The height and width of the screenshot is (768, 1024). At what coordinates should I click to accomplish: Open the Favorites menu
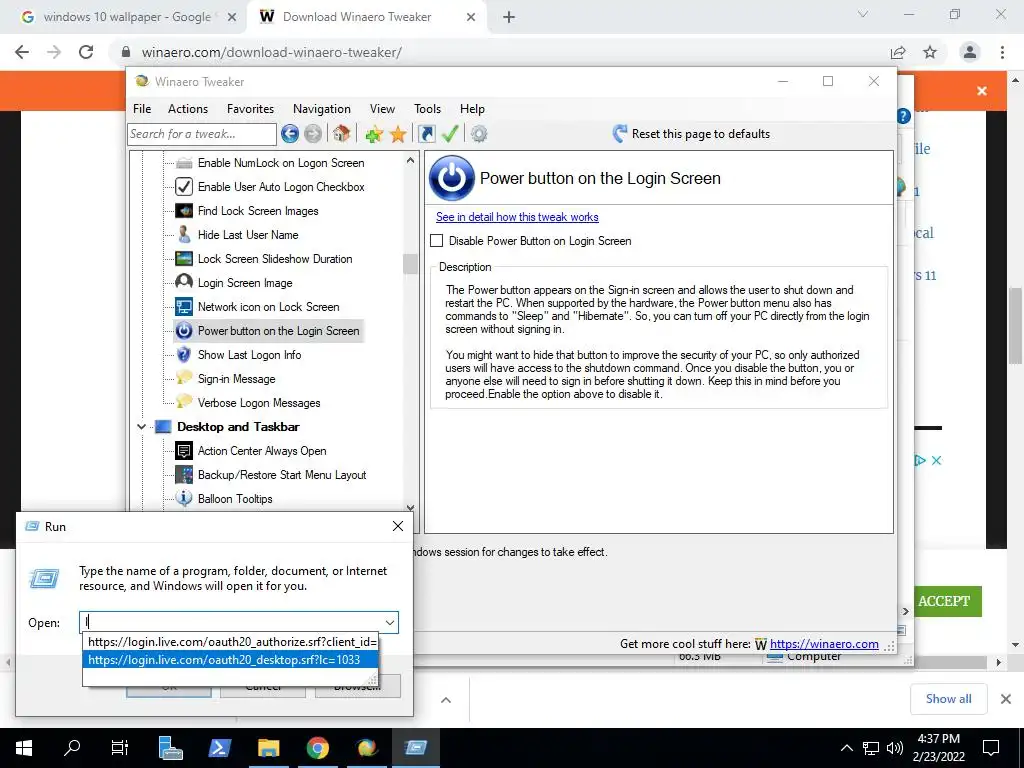coord(250,109)
